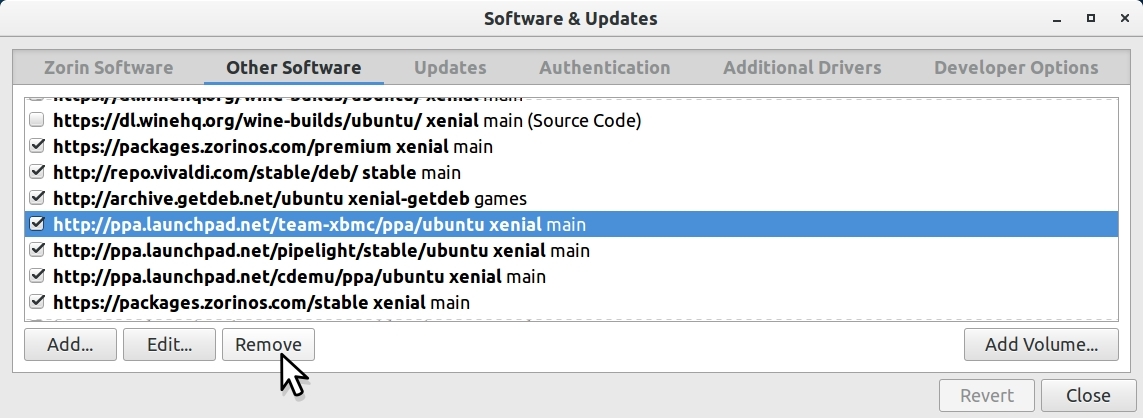Screen dimensions: 1143x418
Task: Enable the winehq Source Code repository checkbox
Action: click(x=37, y=121)
